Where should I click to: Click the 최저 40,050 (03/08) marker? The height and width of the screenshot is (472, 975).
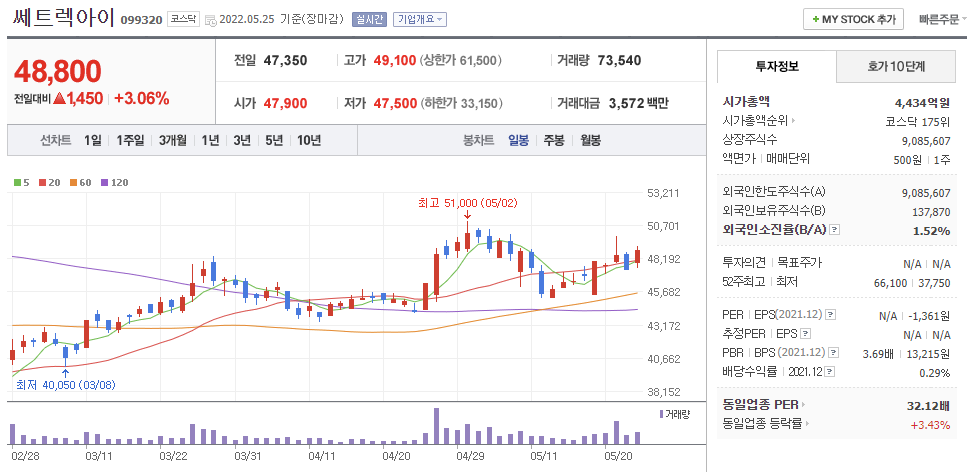66,385
